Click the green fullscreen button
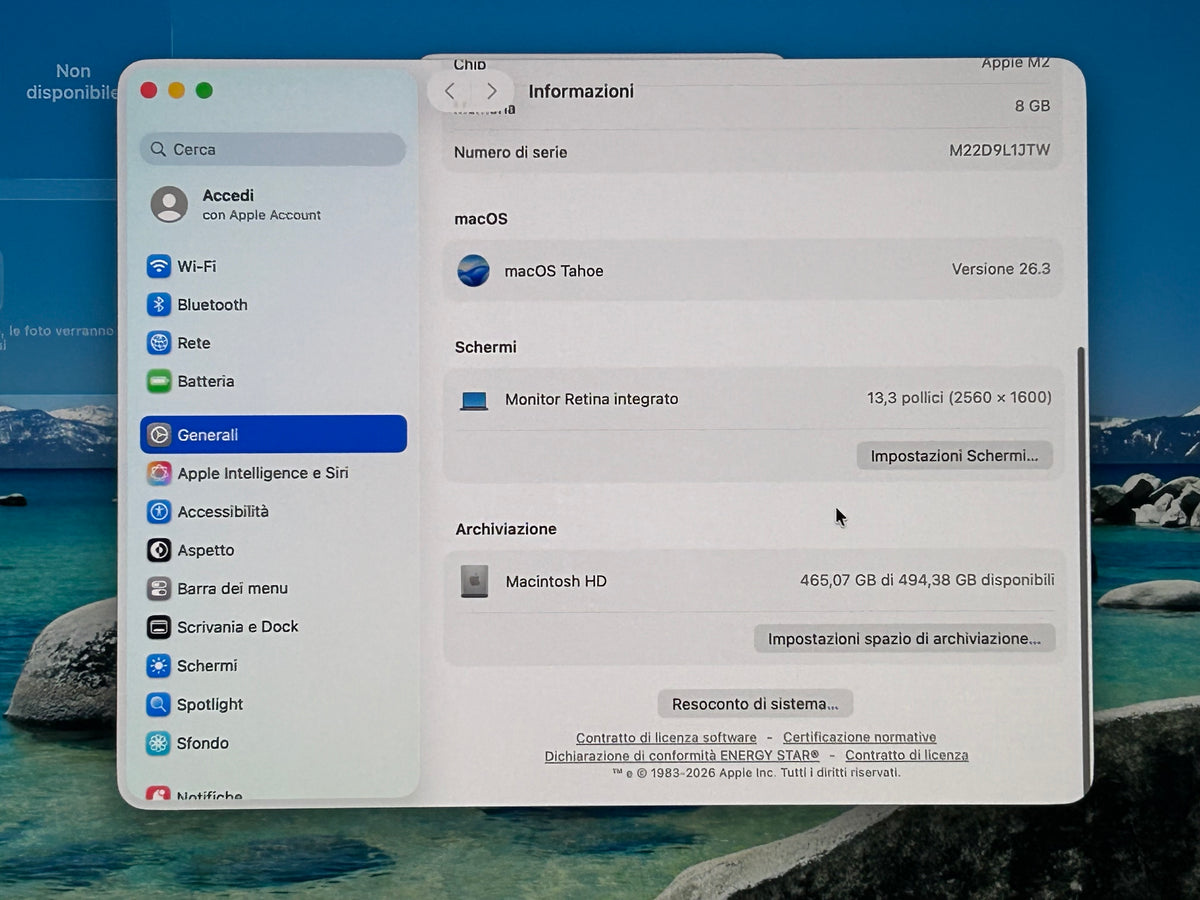Screen dimensions: 1200x900 pyautogui.click(x=204, y=90)
